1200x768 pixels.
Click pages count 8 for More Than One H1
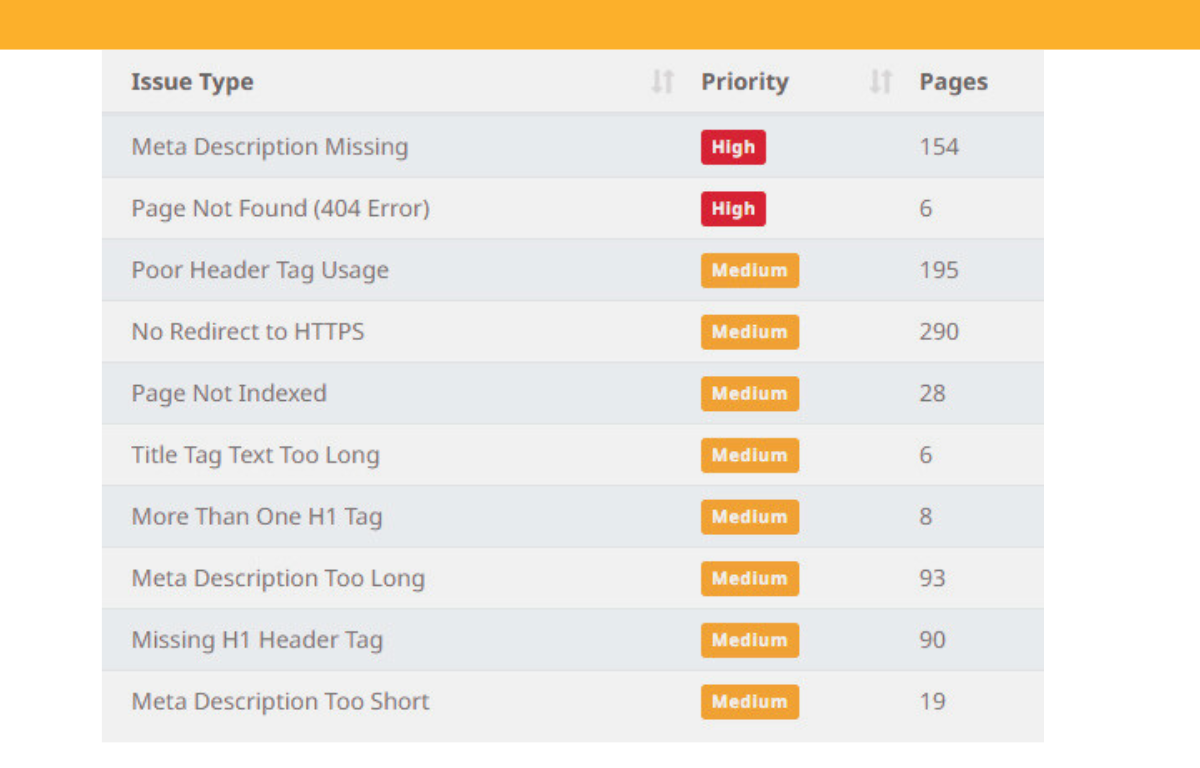(926, 517)
